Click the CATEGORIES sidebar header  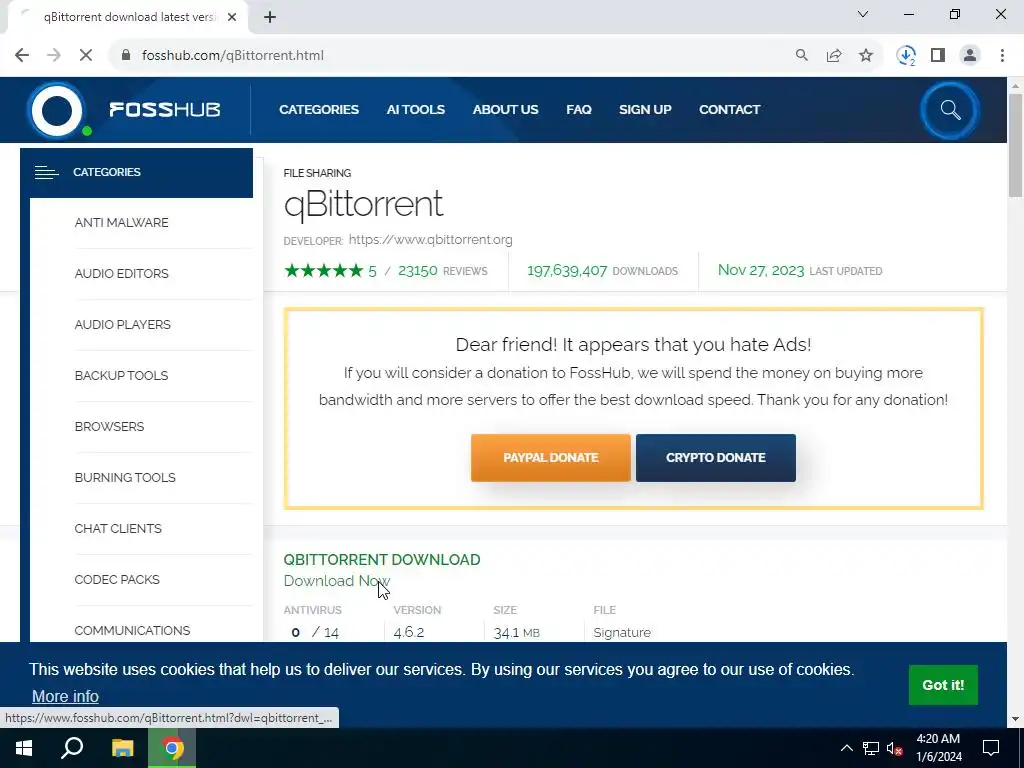(x=136, y=172)
